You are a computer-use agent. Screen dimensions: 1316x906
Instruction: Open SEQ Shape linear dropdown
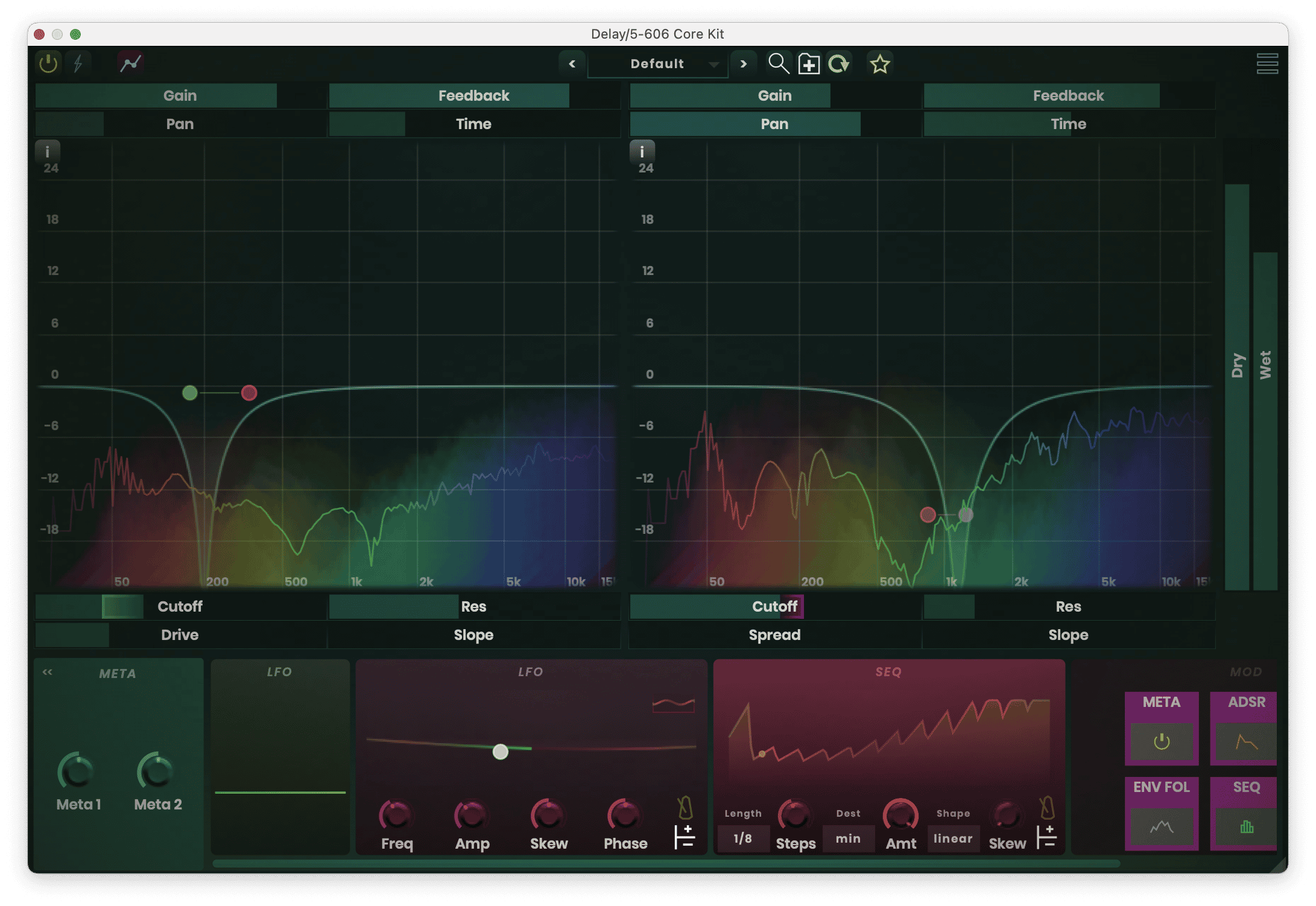tap(953, 838)
